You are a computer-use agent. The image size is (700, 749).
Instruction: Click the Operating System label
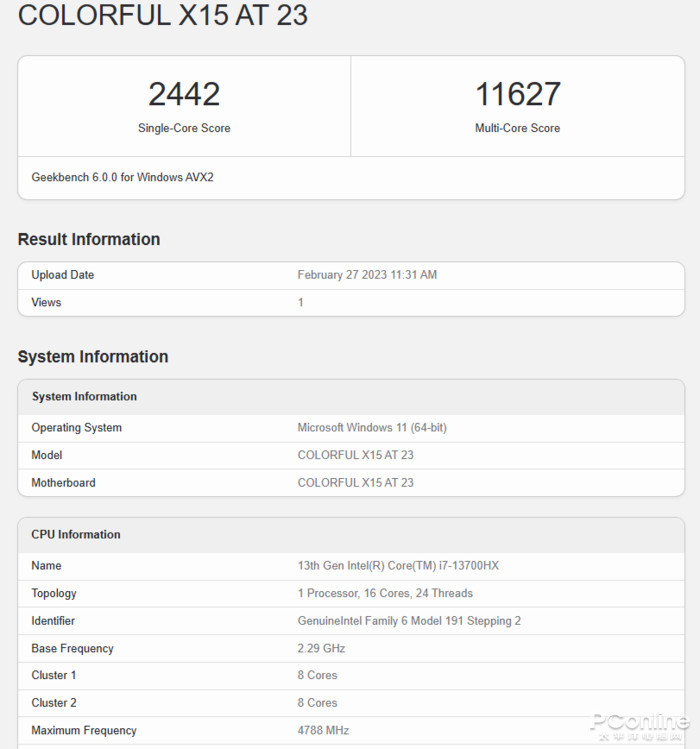click(76, 428)
